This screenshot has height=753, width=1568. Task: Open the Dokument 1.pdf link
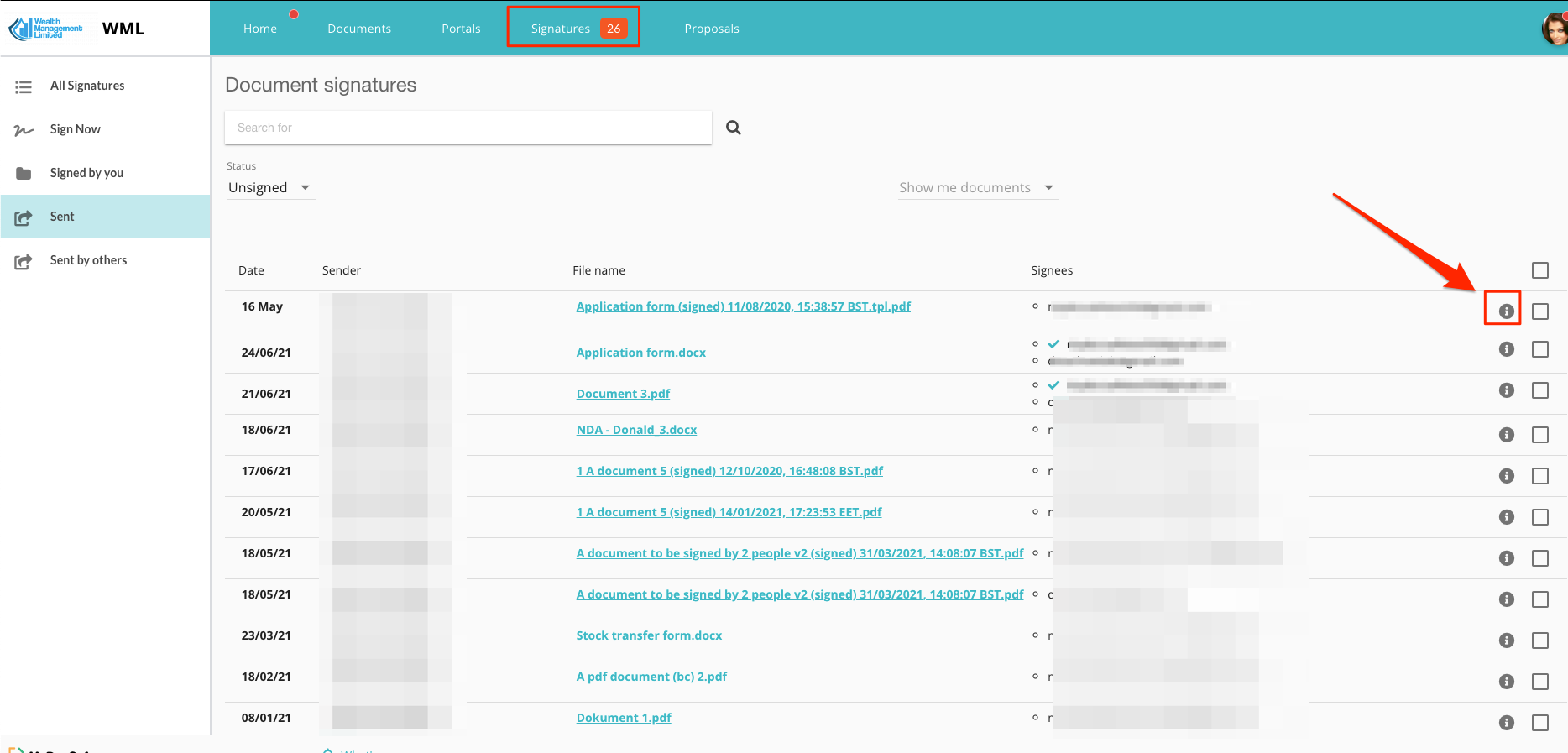623,718
